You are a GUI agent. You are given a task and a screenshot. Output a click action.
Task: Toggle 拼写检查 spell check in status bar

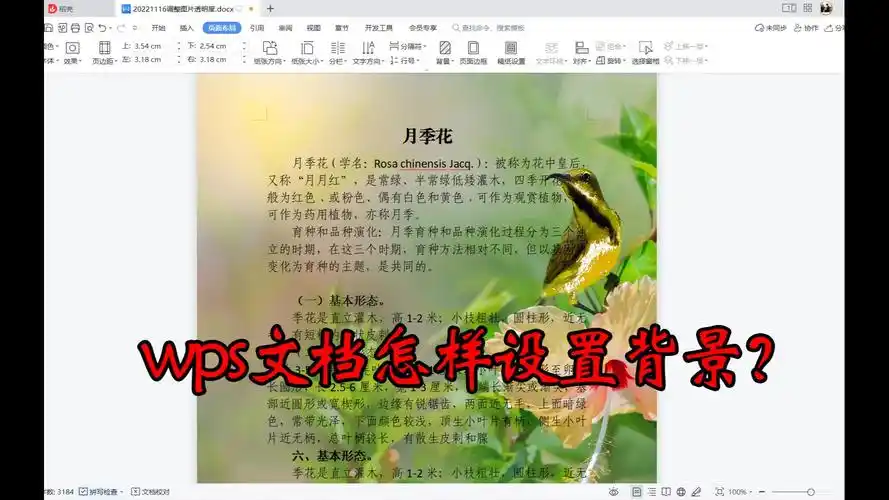click(100, 491)
